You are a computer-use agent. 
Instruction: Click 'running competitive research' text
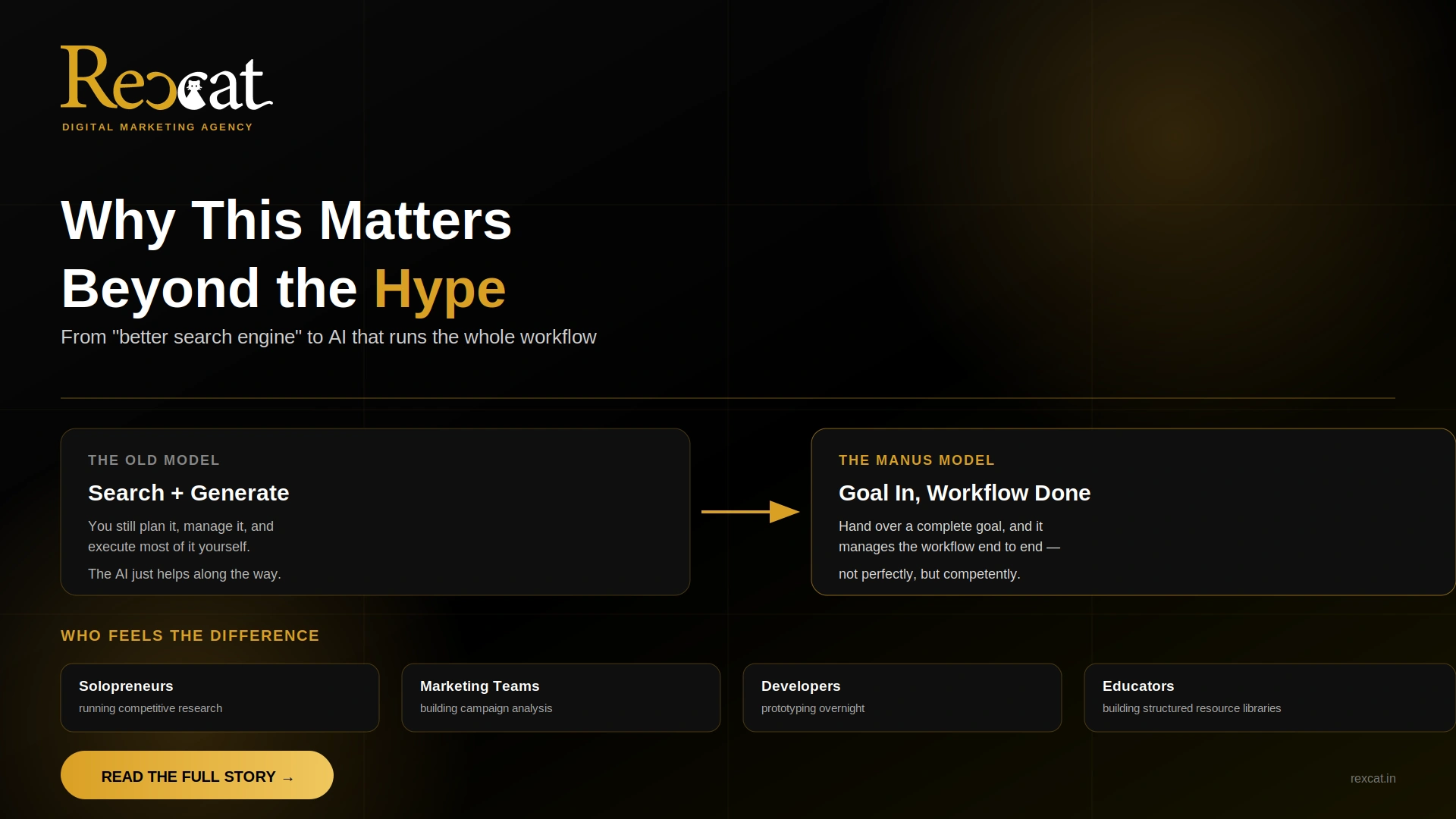point(151,708)
